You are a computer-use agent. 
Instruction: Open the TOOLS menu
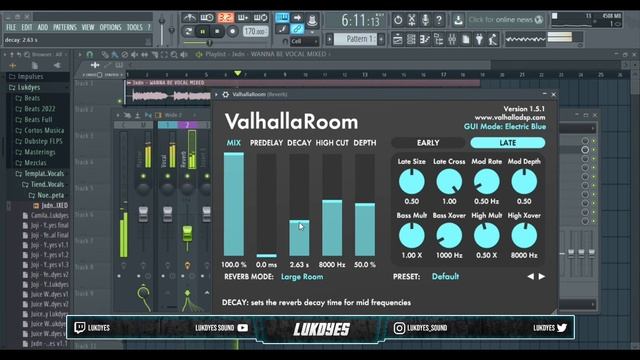click(134, 27)
